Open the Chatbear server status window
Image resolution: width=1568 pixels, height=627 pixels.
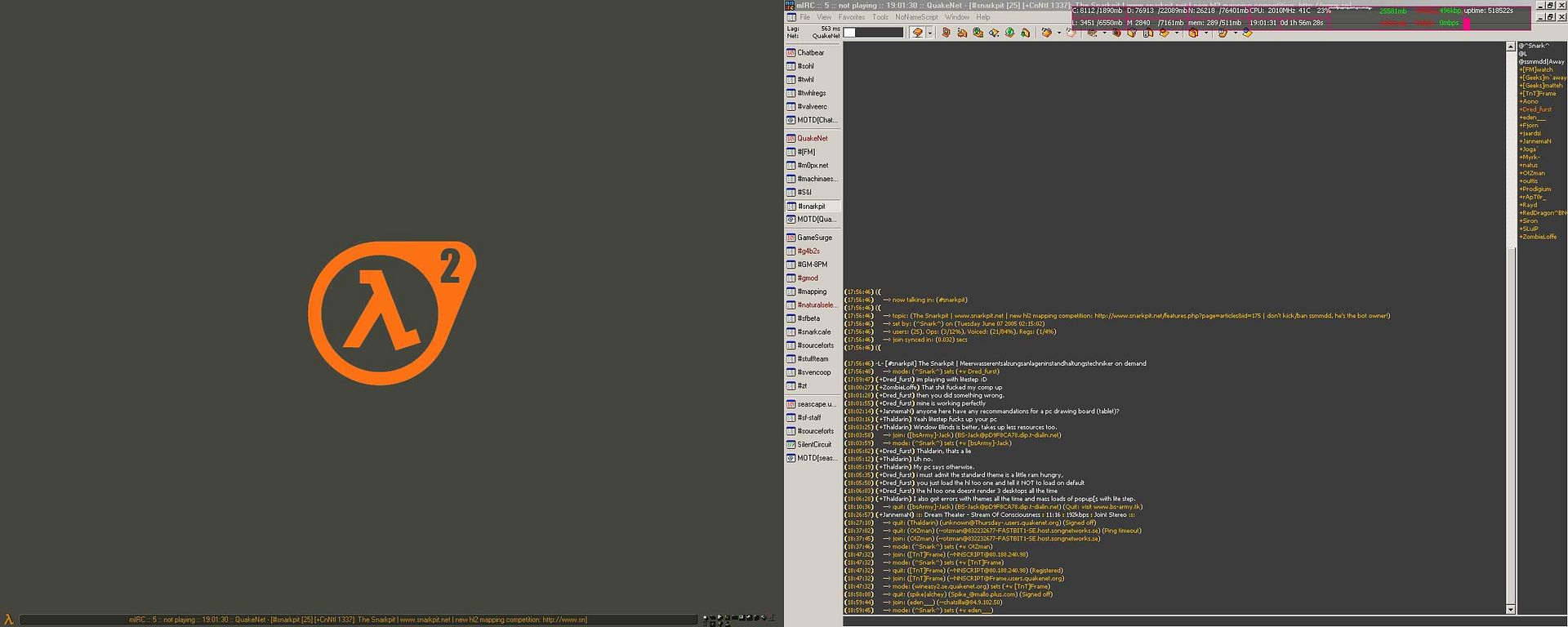point(810,53)
